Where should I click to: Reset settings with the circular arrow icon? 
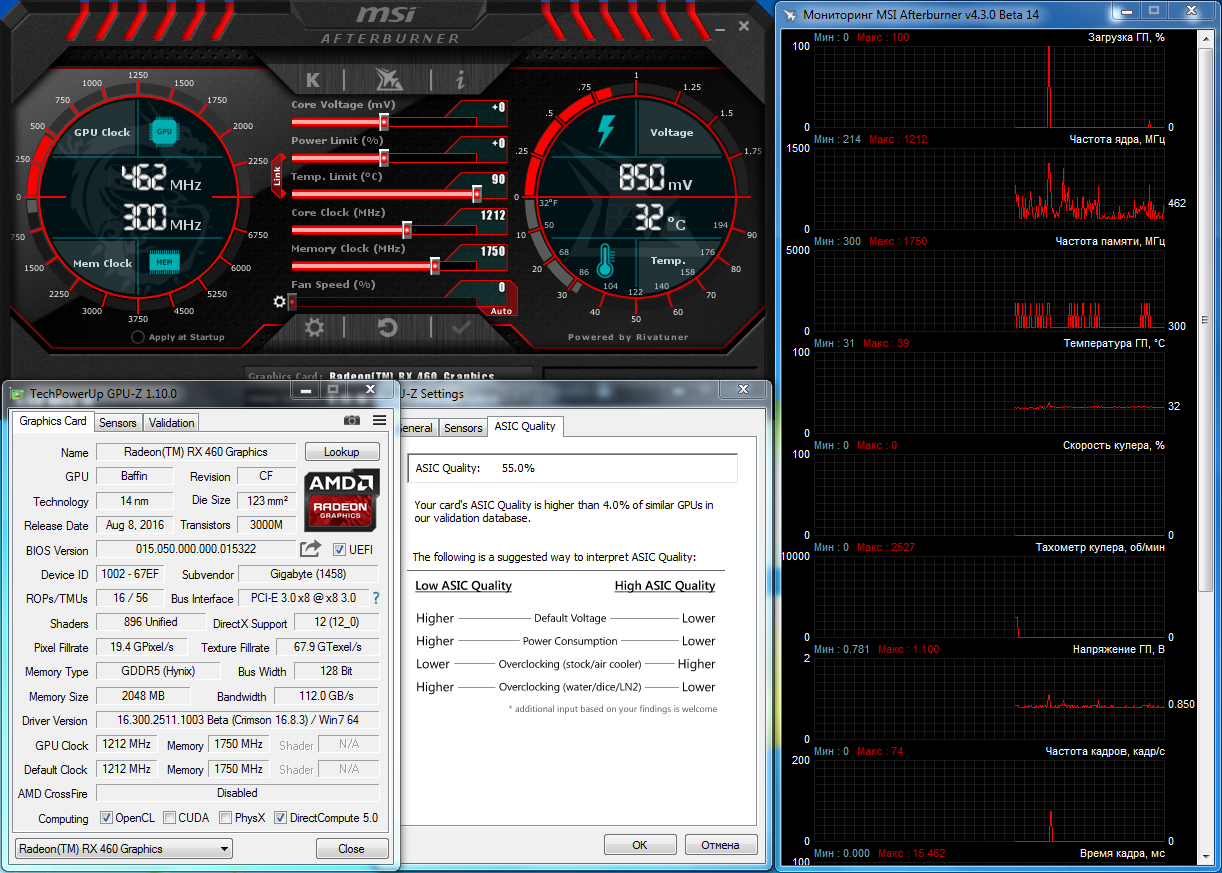388,327
